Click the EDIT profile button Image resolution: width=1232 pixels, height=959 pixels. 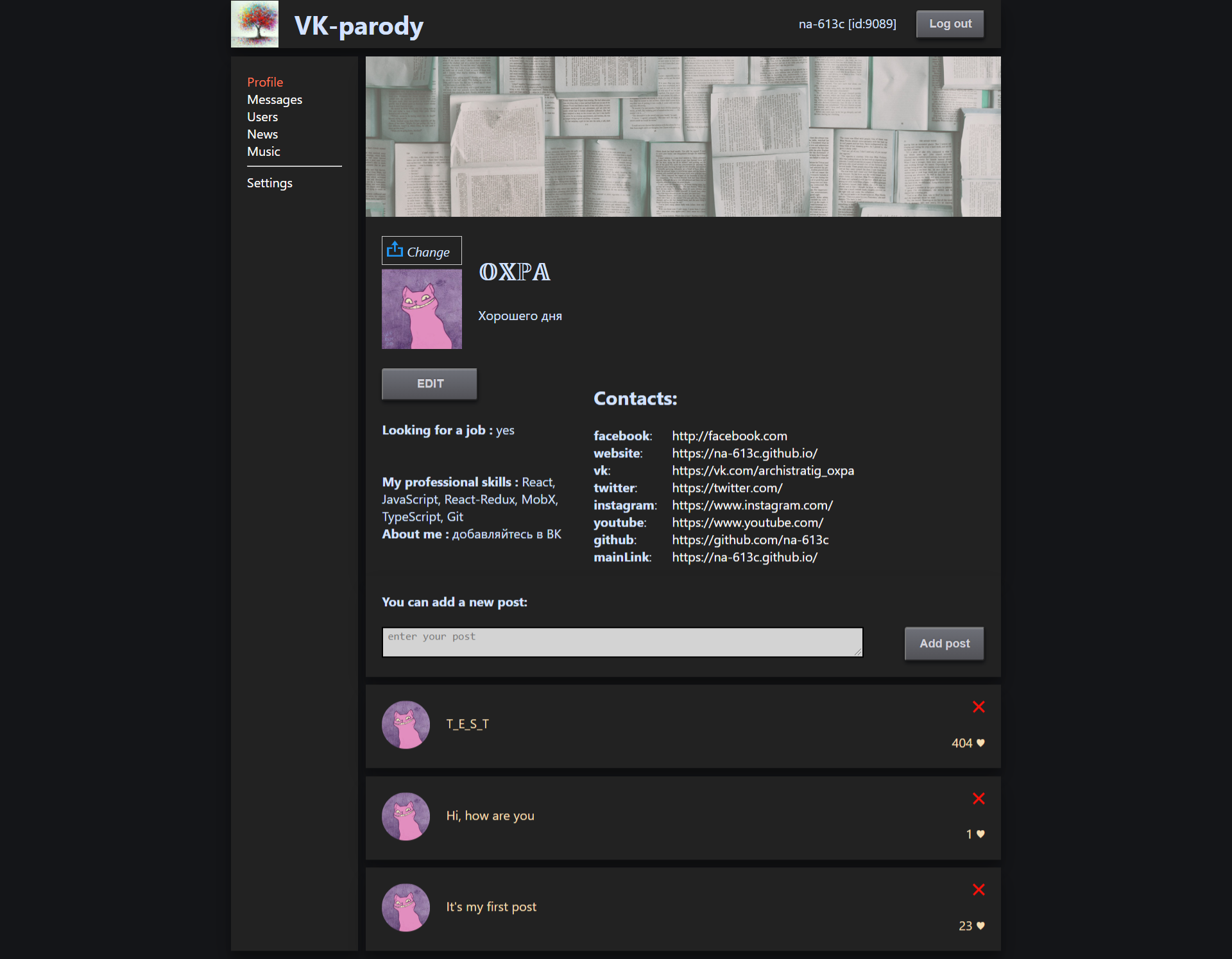coord(429,384)
